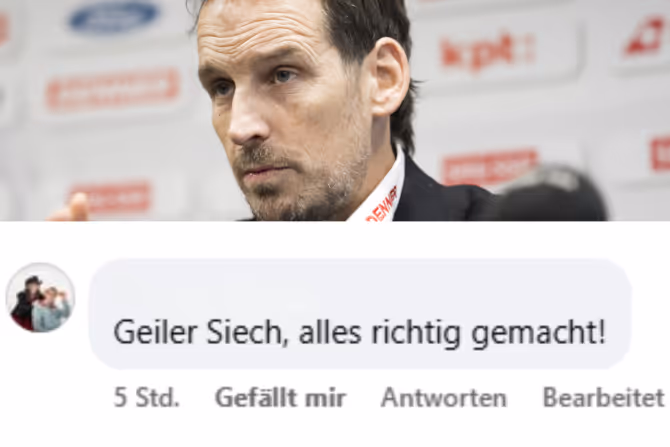
Task: Click the partially cut-off red logo at right edge
Action: coord(660,153)
